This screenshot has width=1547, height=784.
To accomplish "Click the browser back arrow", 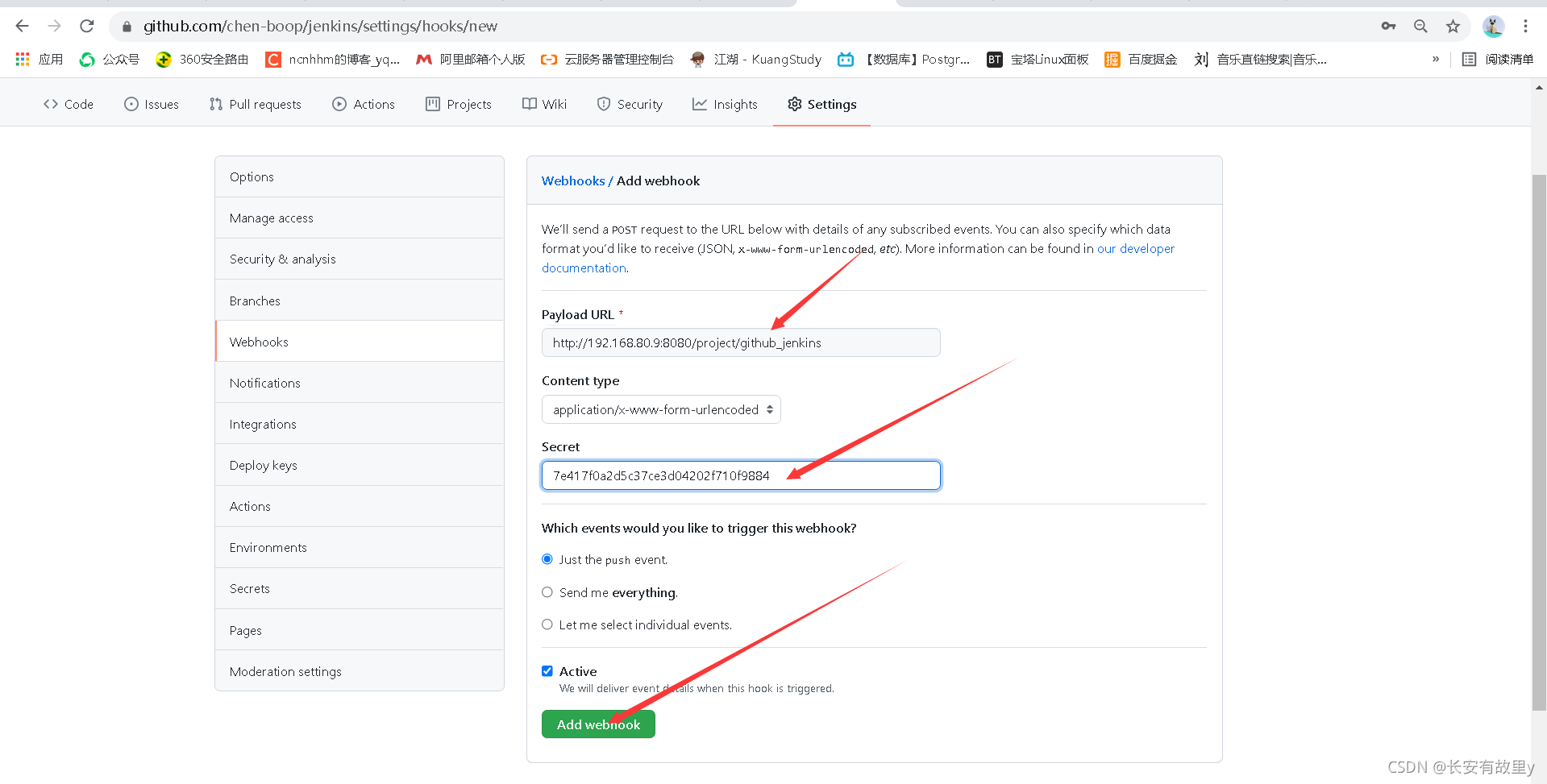I will click(x=23, y=27).
